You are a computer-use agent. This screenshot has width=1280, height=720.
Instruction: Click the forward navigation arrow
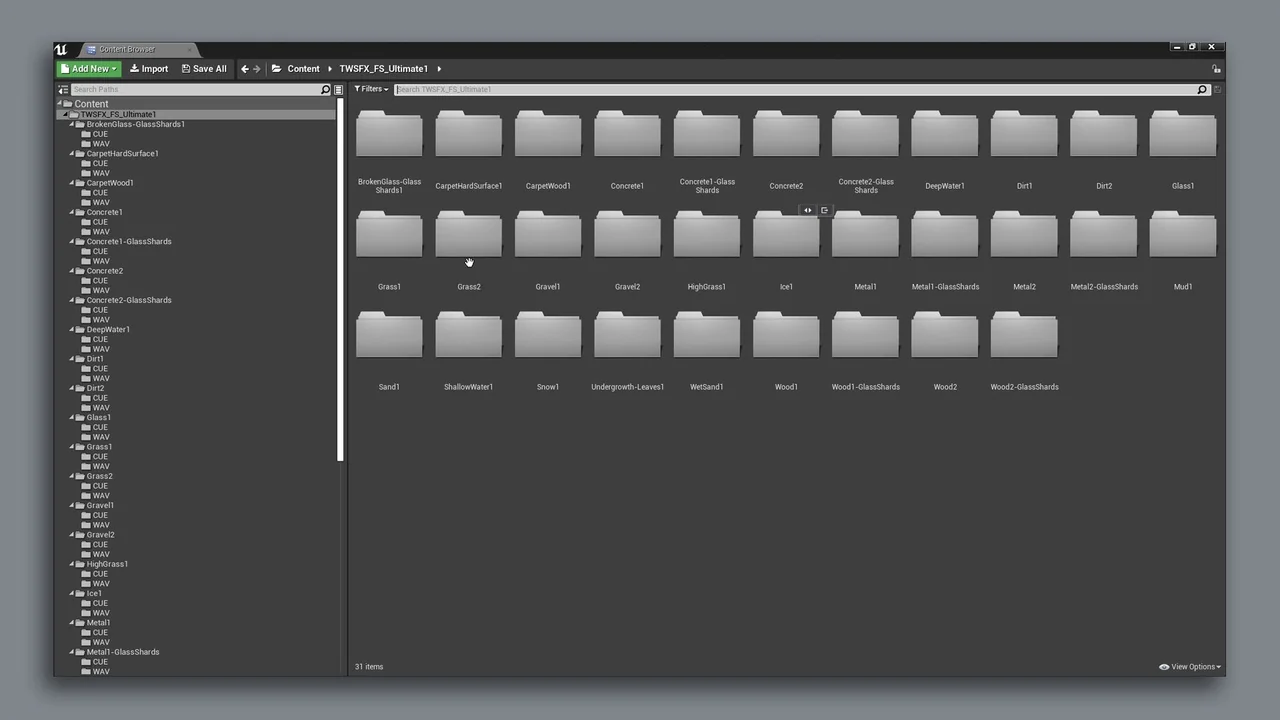click(x=258, y=68)
